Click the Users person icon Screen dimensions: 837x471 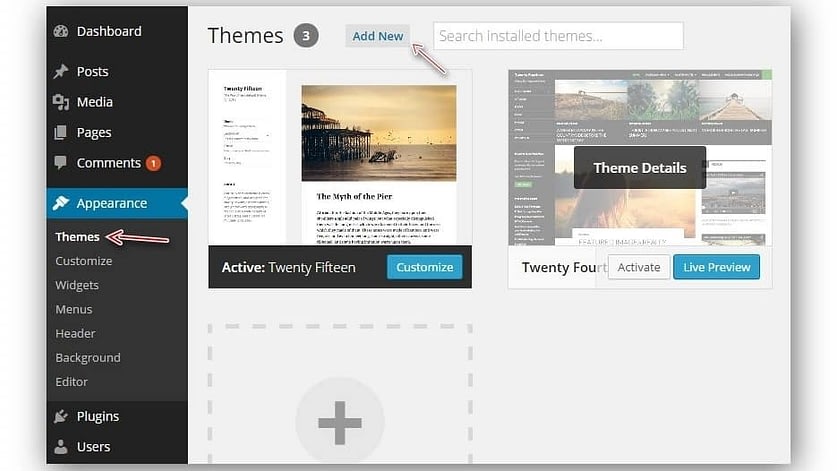click(x=61, y=446)
